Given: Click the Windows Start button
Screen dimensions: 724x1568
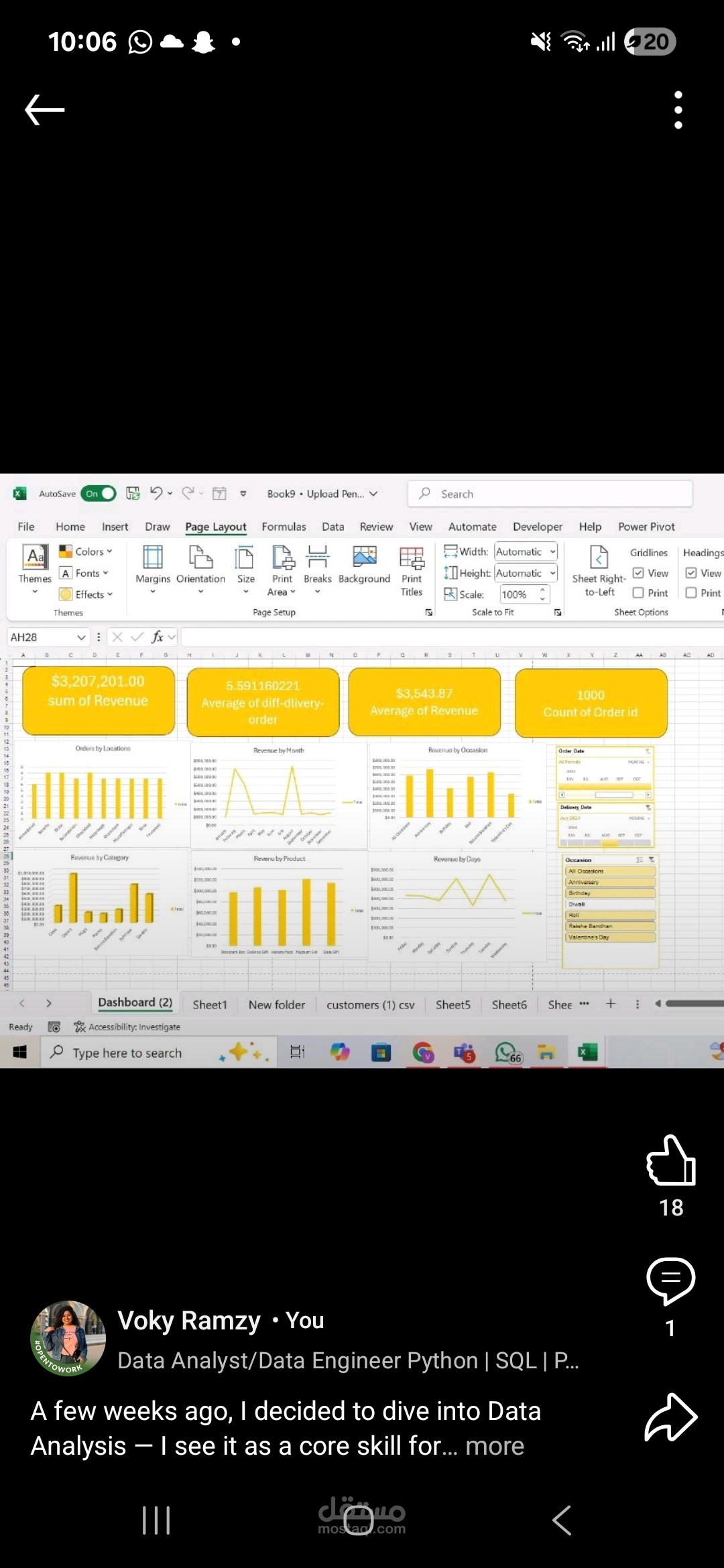Looking at the screenshot, I should tap(20, 1052).
